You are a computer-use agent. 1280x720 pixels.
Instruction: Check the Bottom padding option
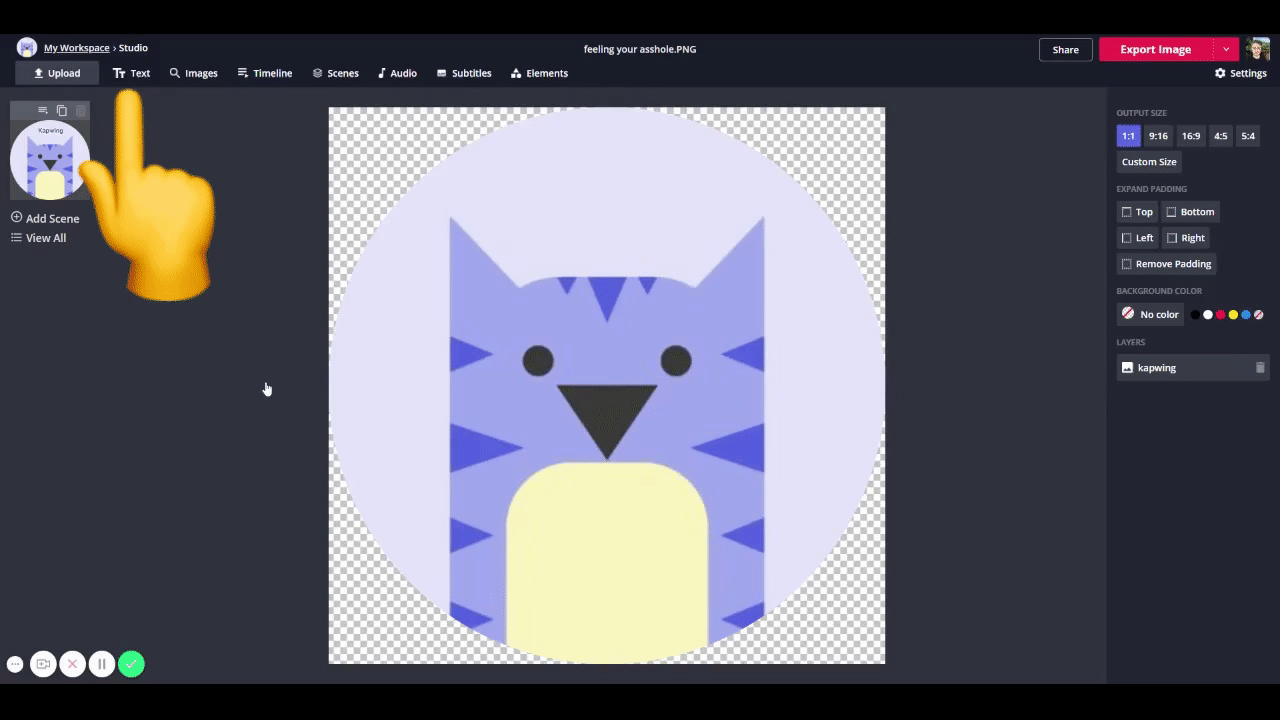coord(1172,212)
